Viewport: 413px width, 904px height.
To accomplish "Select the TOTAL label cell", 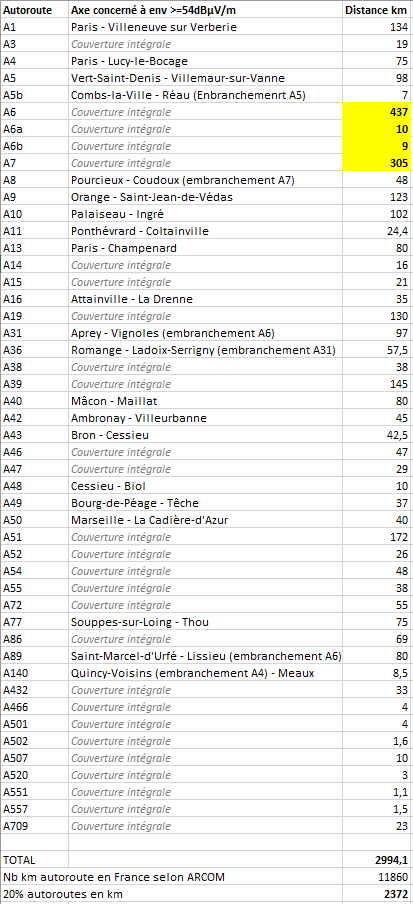I will coord(35,860).
